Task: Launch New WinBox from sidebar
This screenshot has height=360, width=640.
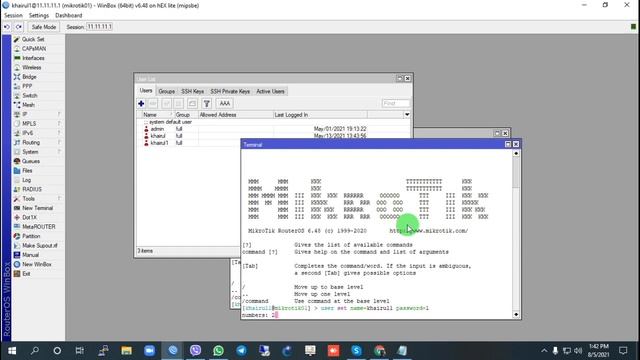Action: coord(36,264)
